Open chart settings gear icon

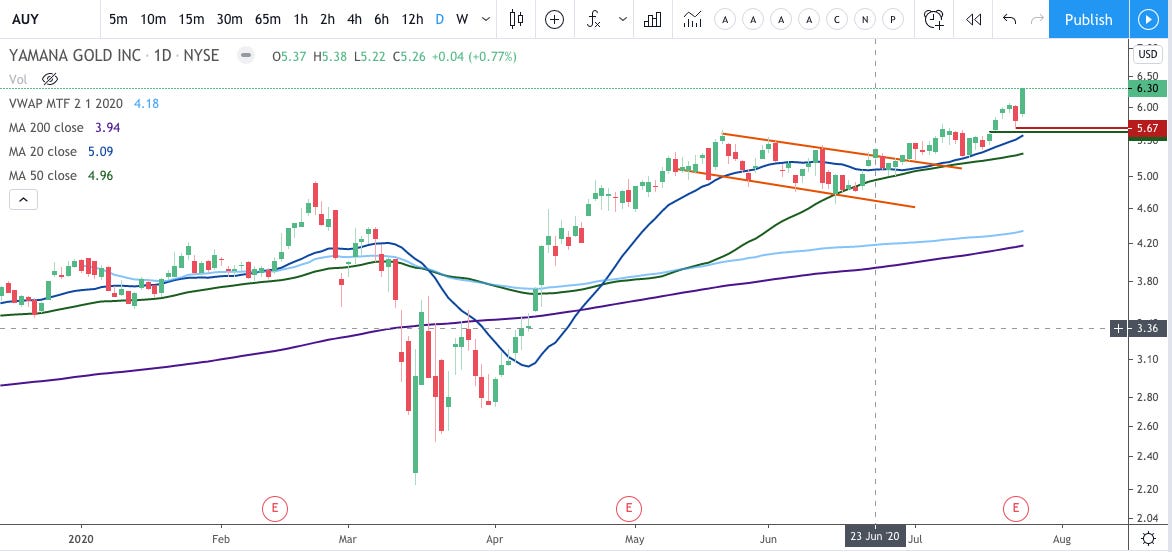(x=1149, y=538)
